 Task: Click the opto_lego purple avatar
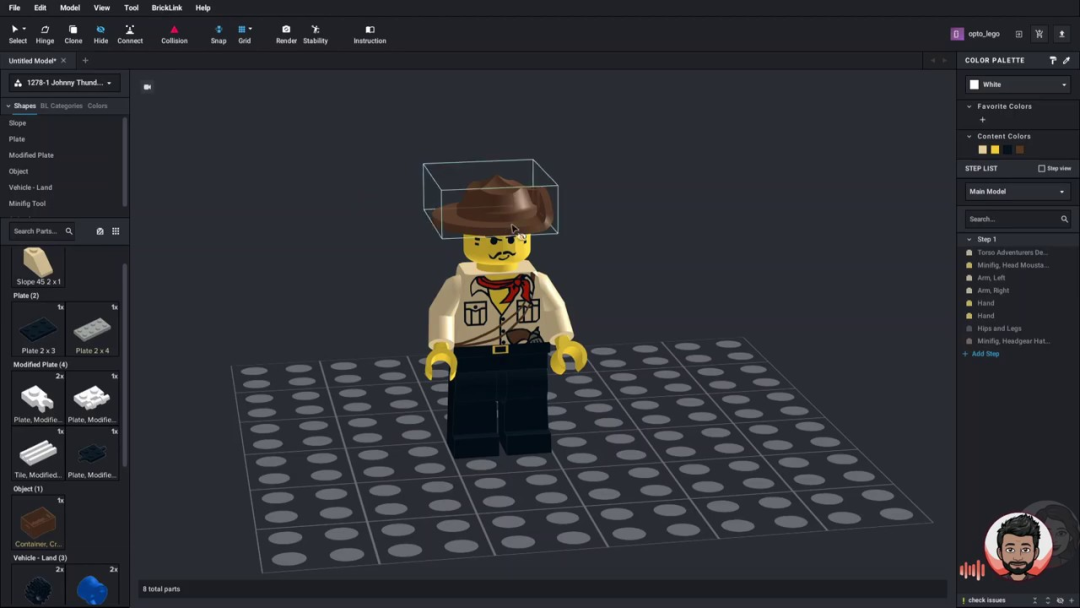click(x=957, y=34)
